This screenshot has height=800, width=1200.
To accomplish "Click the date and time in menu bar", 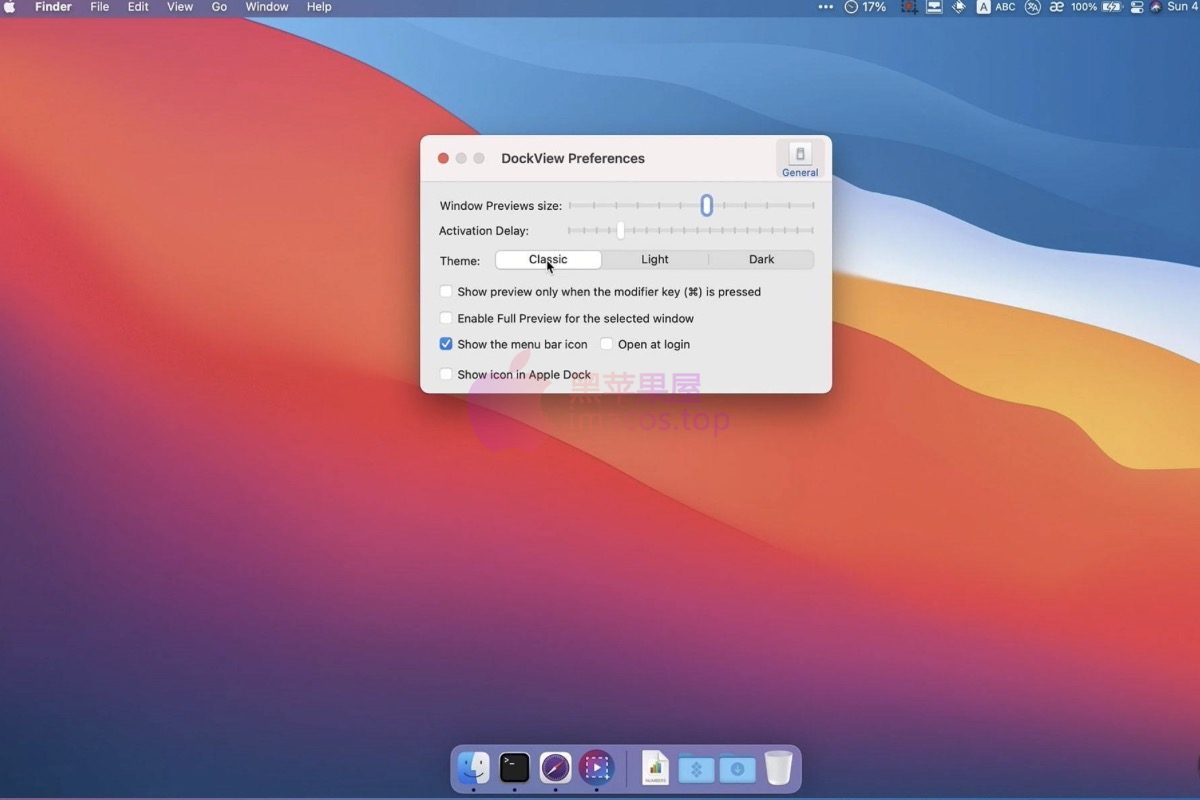I will tap(1182, 7).
